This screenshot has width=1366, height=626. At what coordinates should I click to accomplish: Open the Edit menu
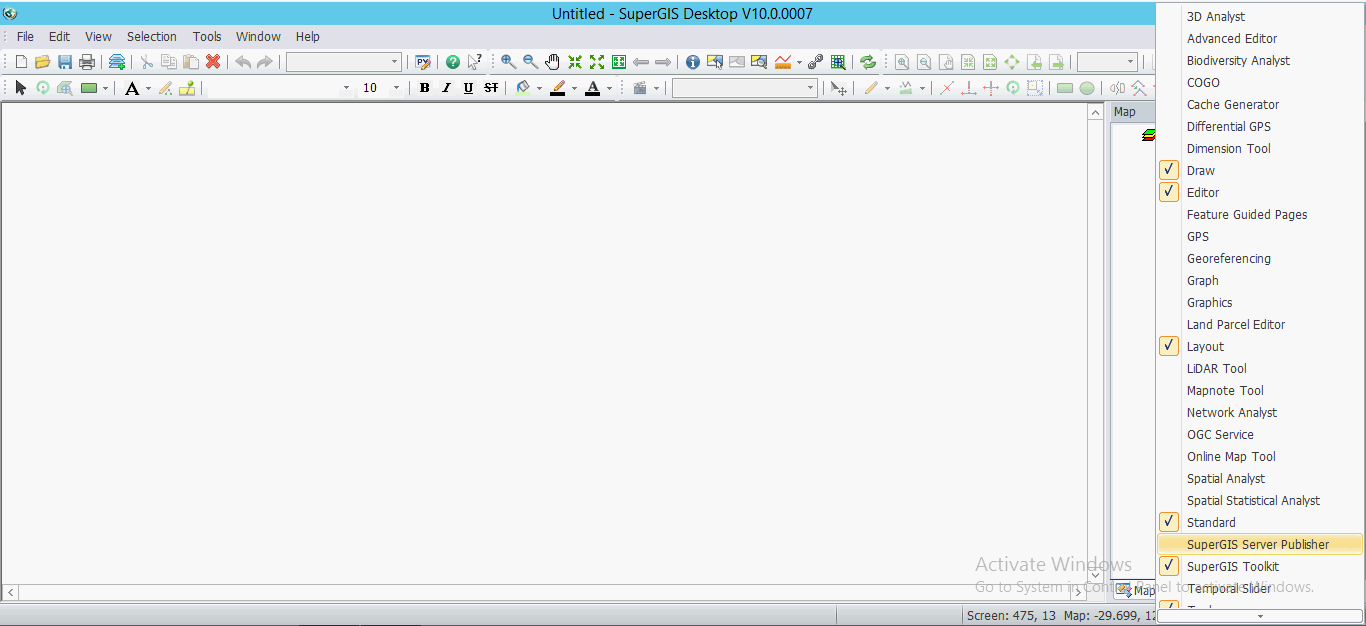pyautogui.click(x=60, y=37)
